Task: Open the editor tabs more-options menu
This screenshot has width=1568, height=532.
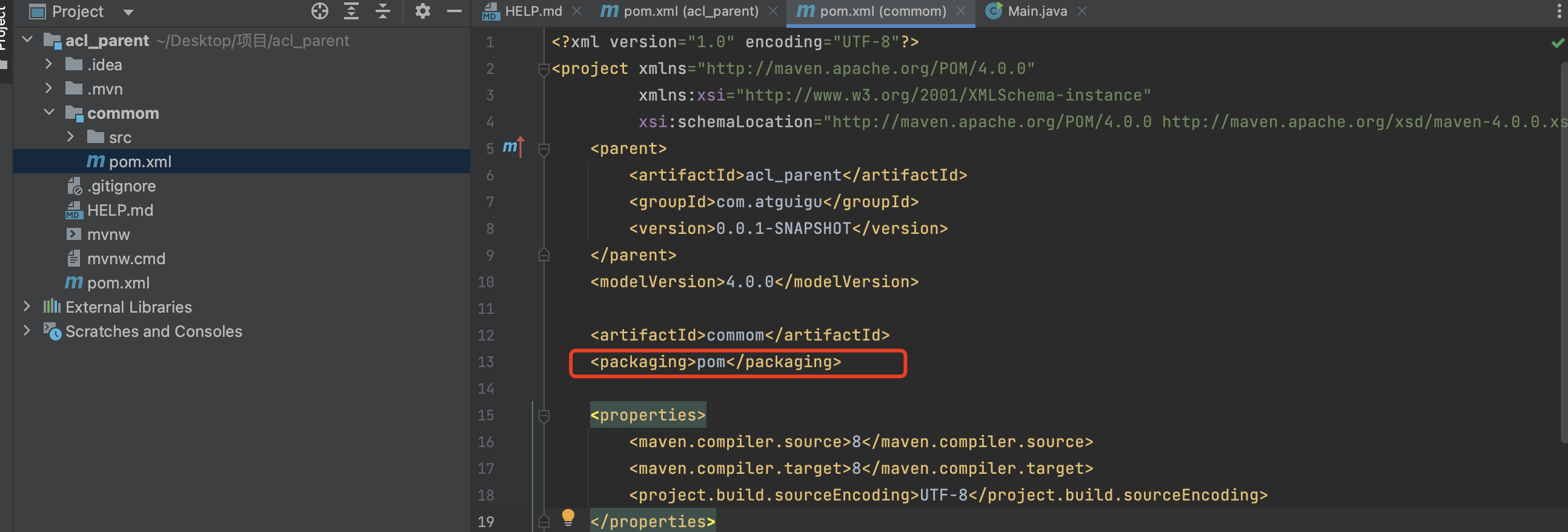Action: point(1558,11)
